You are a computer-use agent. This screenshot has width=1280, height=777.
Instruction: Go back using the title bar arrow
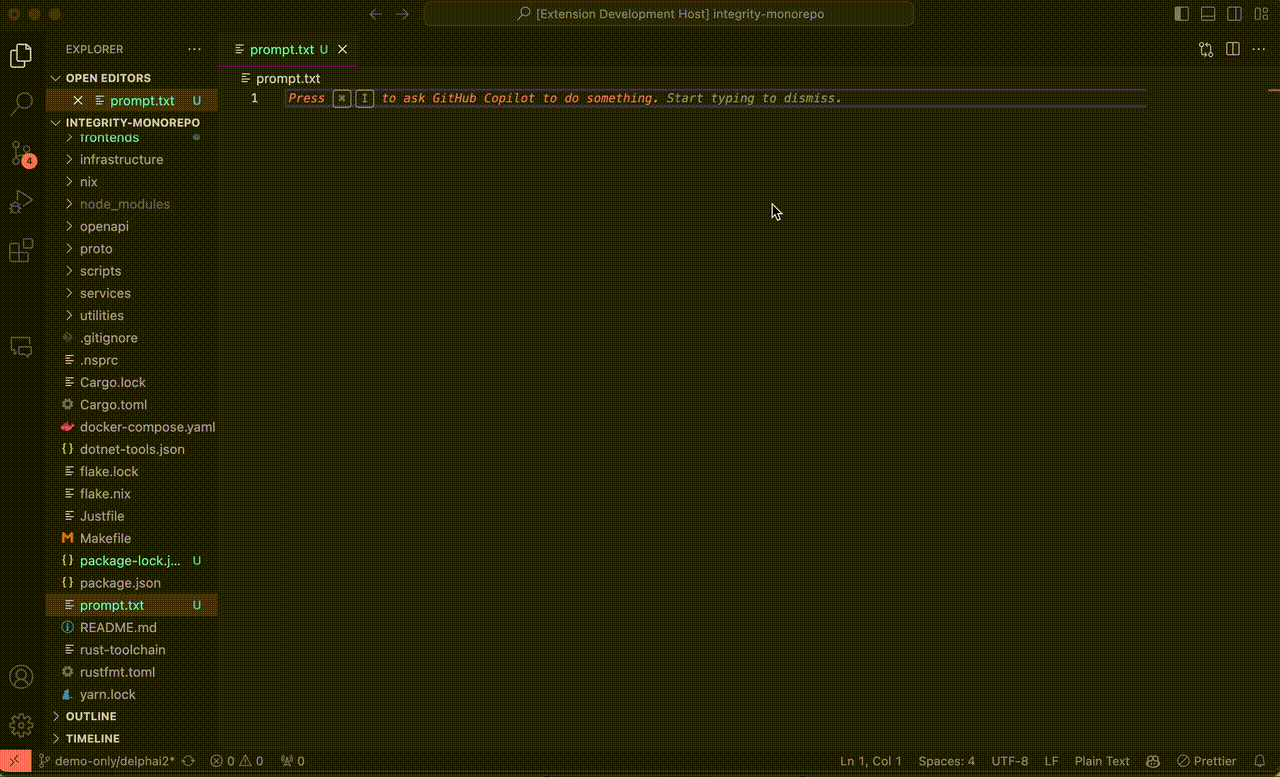point(376,14)
